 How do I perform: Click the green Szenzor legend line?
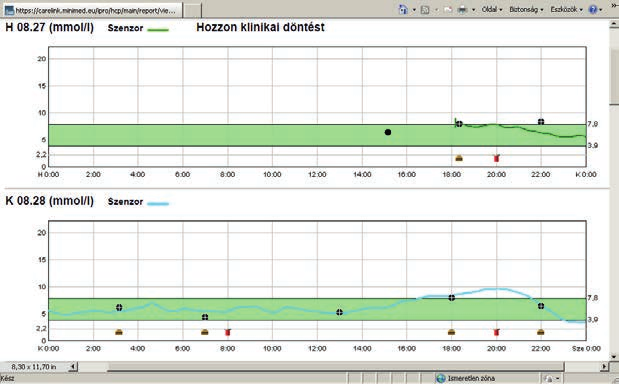[x=158, y=29]
